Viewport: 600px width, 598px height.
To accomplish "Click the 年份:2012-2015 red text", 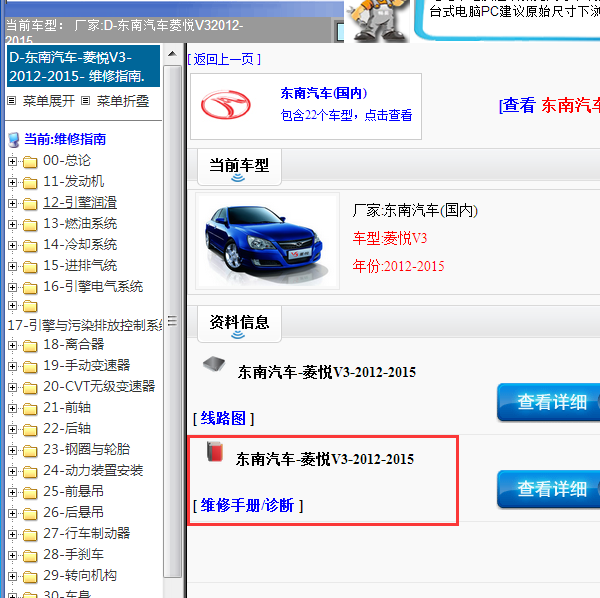I will coord(398,266).
